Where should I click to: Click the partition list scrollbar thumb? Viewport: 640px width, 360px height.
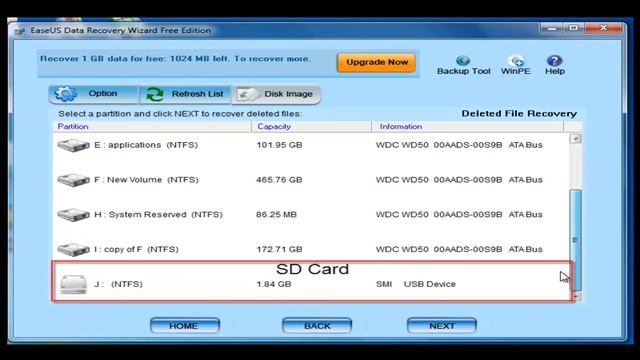(x=576, y=240)
